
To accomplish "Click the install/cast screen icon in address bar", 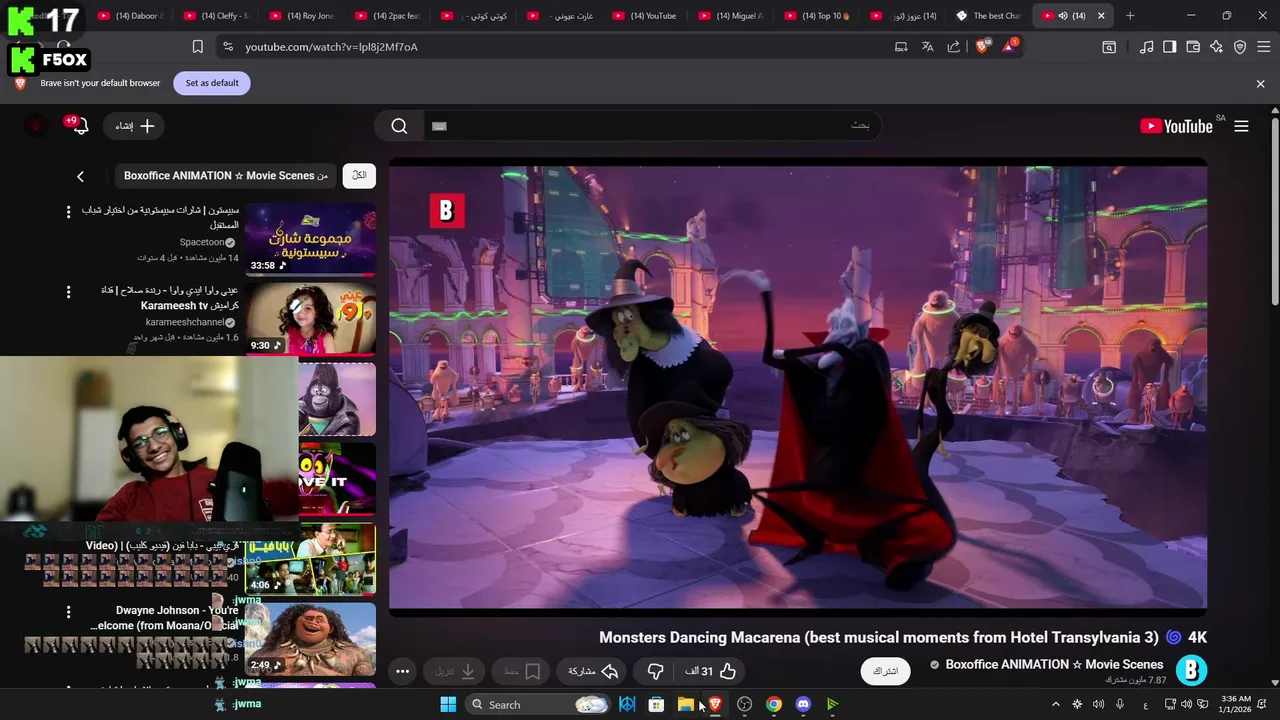I will [901, 47].
